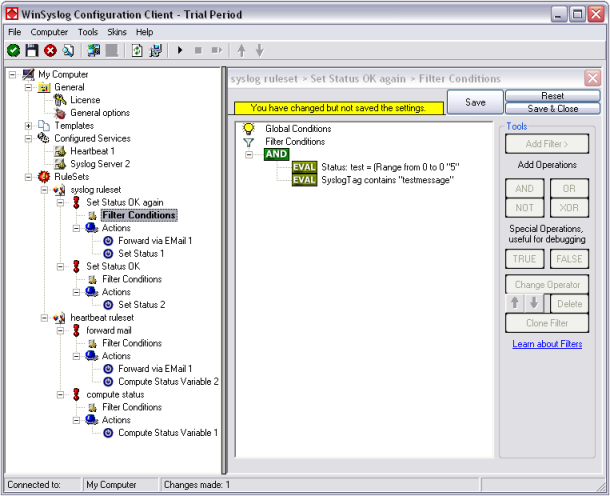
Task: Click the move up arrow in top toolbar
Action: pyautogui.click(x=242, y=51)
